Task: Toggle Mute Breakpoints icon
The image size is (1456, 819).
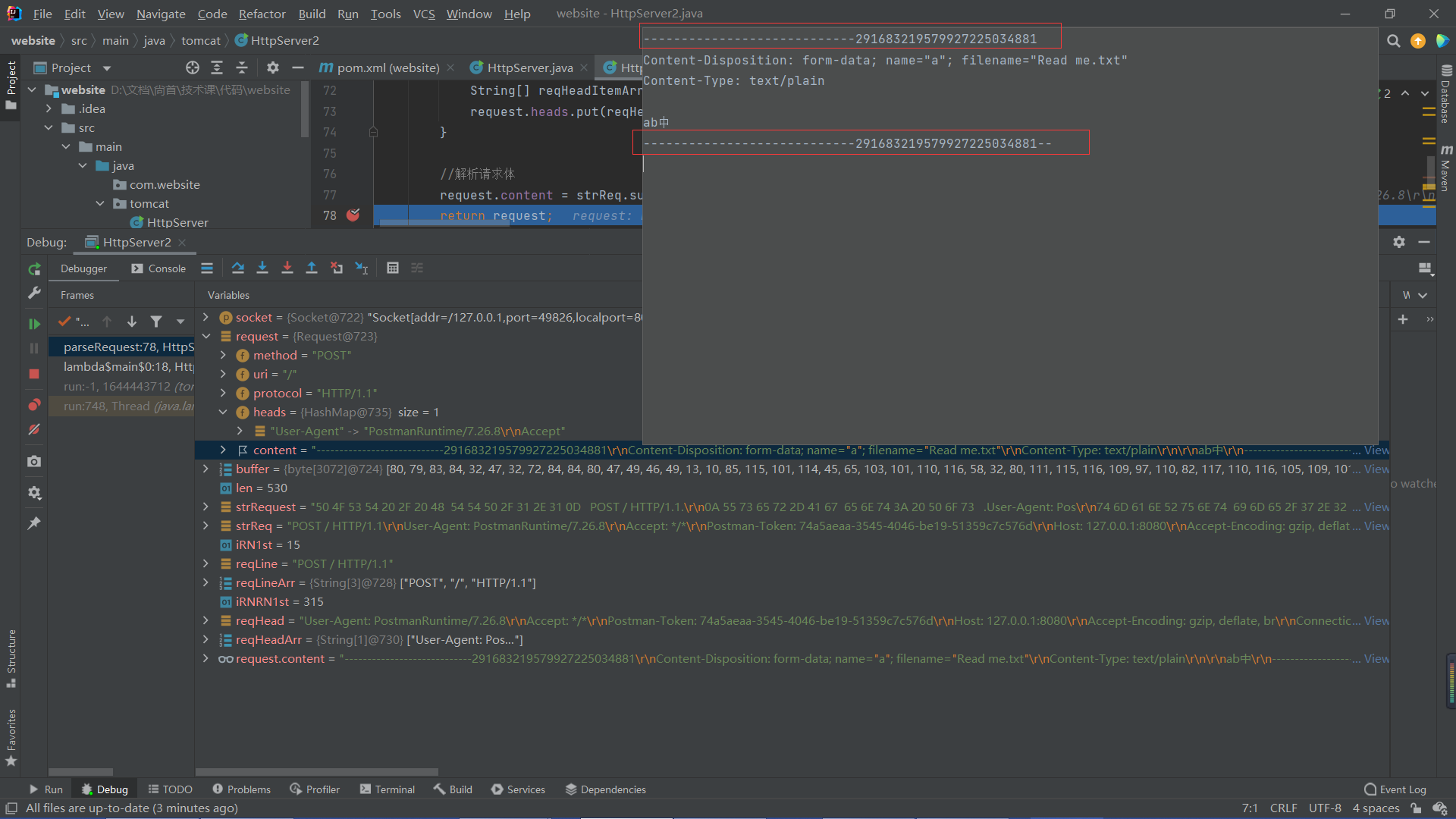Action: [x=34, y=429]
